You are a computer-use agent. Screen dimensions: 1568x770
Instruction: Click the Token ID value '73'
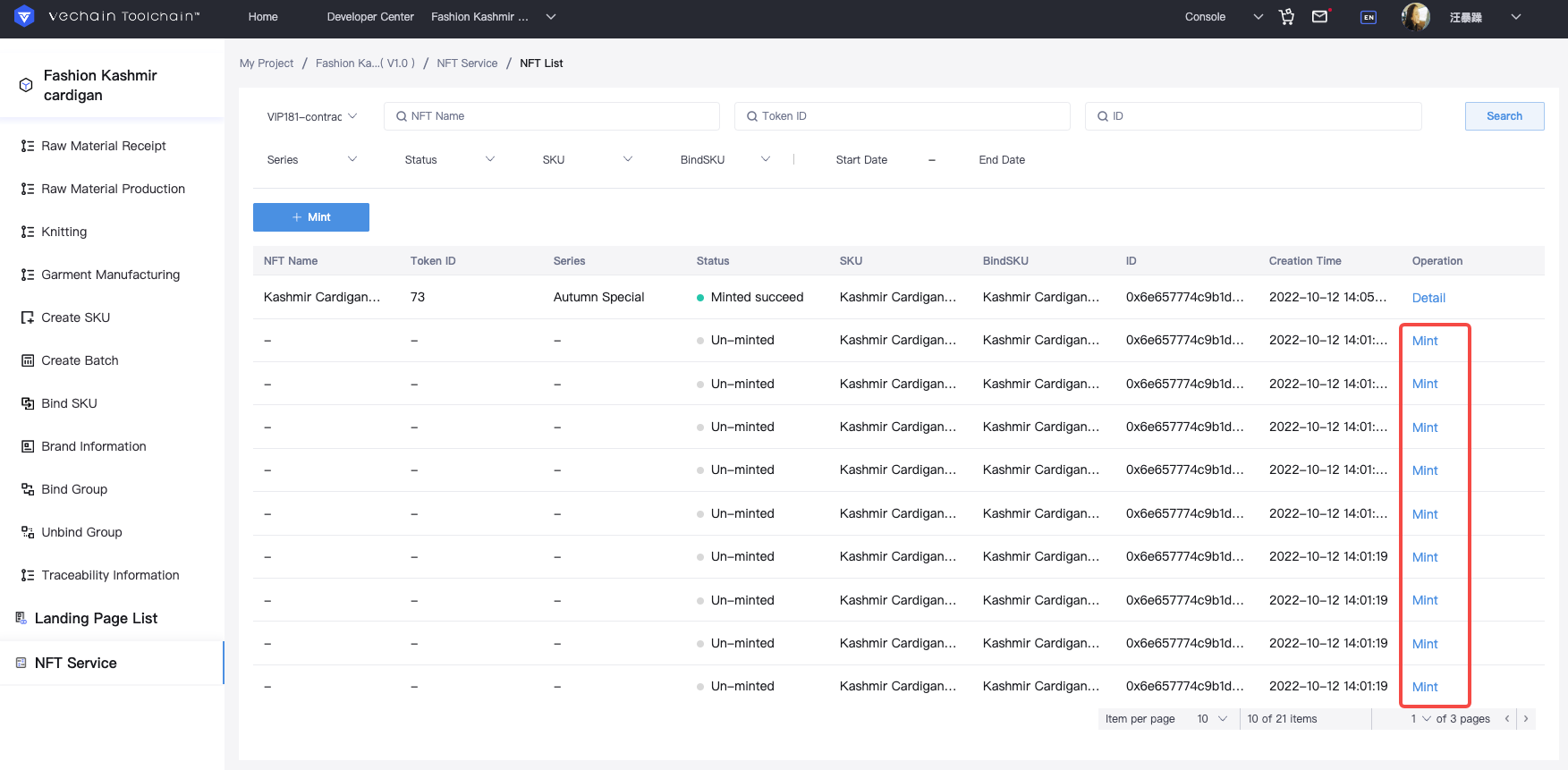coord(418,297)
